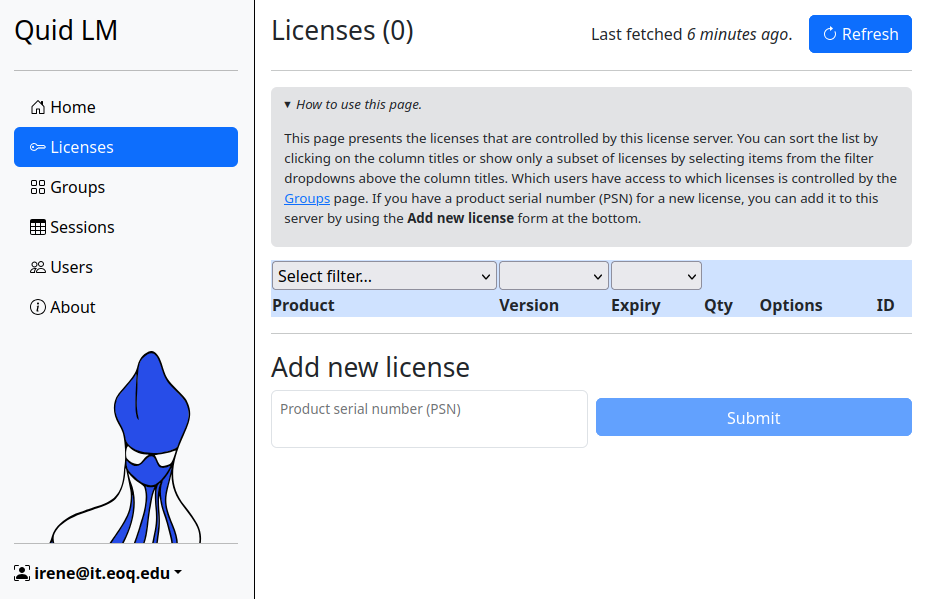Click the Home house icon
Screen dimensions: 926x599
click(x=38, y=107)
